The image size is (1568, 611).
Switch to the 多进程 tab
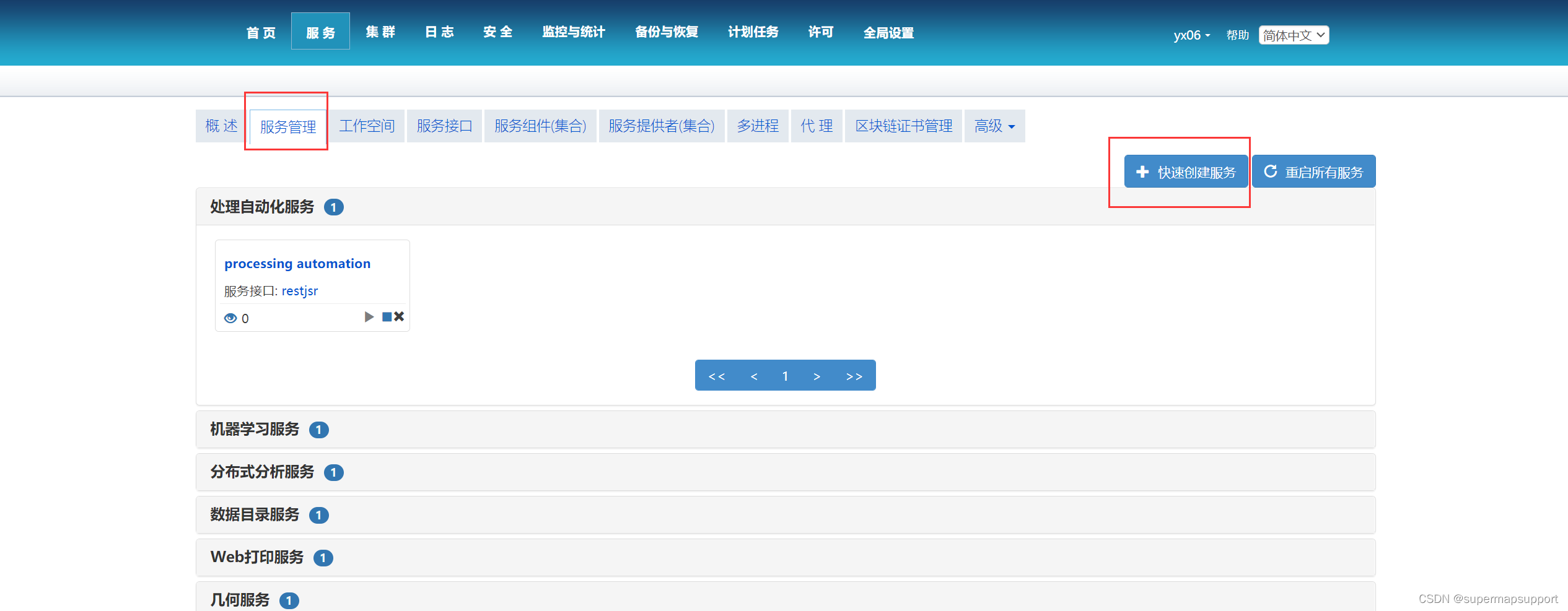pyautogui.click(x=758, y=126)
